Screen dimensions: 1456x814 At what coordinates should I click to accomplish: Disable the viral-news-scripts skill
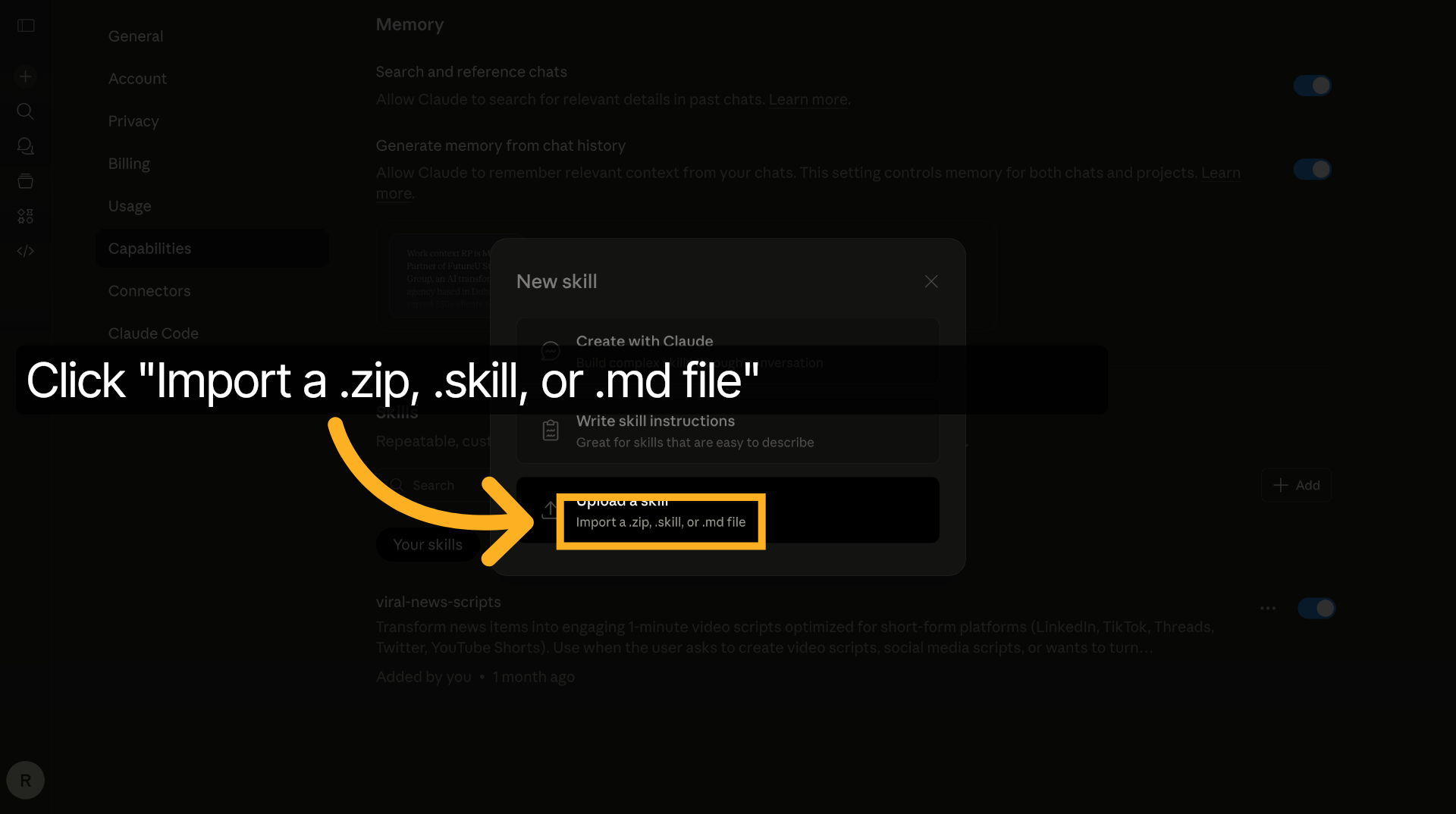point(1316,608)
